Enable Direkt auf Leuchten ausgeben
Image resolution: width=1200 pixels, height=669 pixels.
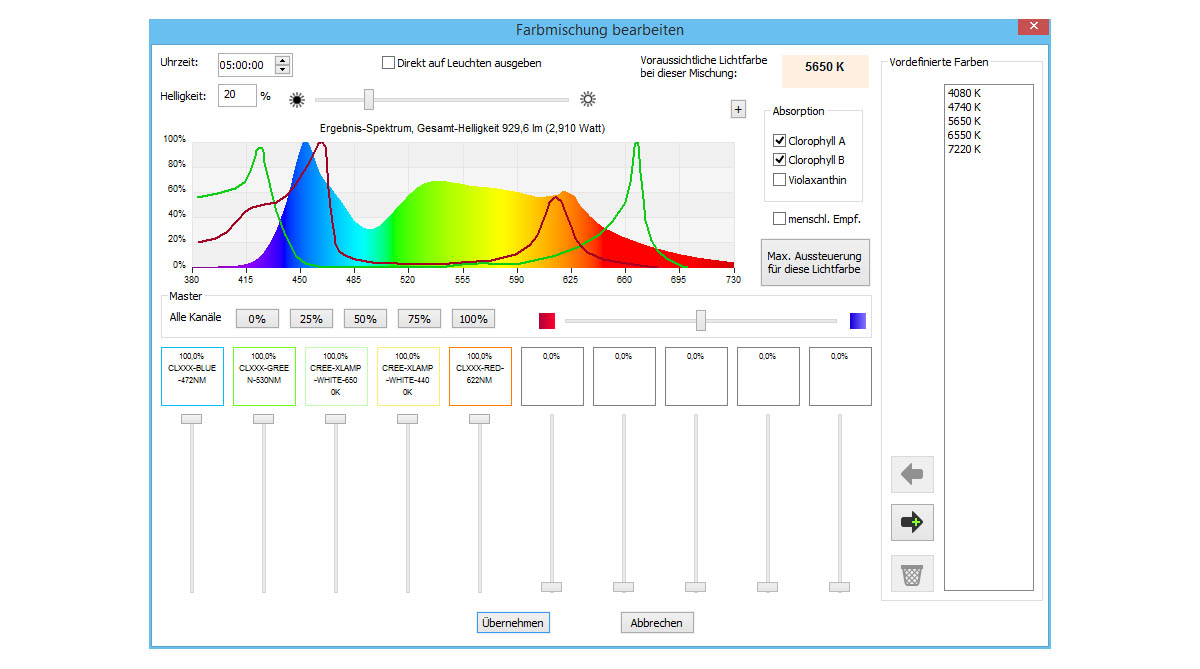pos(389,63)
